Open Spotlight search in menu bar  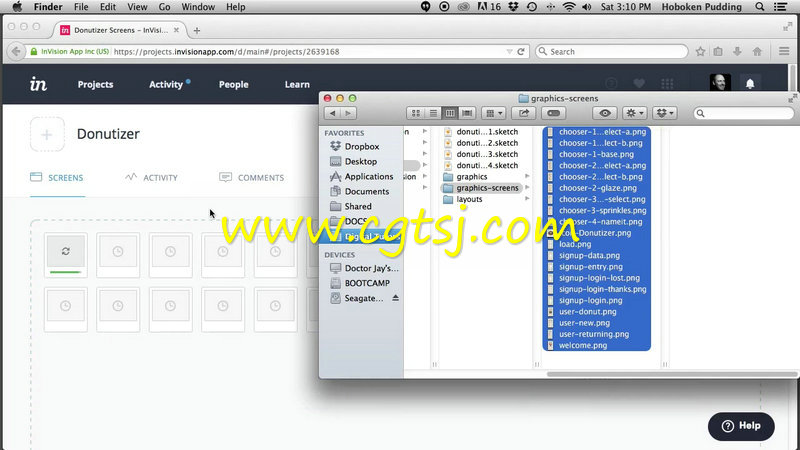click(x=760, y=7)
